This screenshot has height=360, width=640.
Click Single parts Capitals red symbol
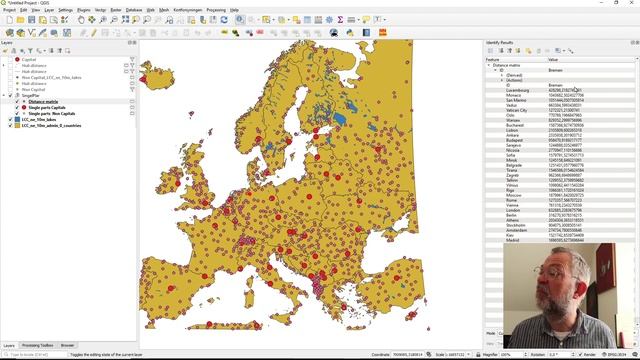coord(24,108)
